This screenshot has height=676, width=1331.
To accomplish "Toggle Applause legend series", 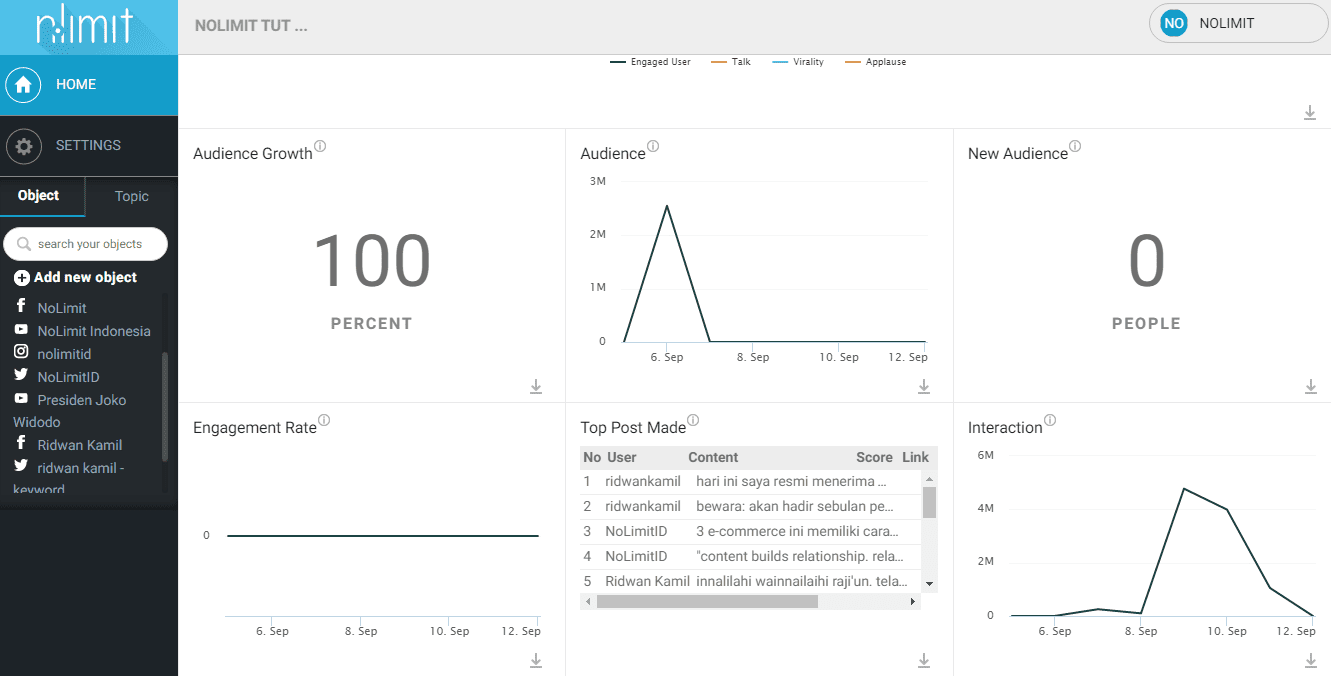I will coord(876,62).
